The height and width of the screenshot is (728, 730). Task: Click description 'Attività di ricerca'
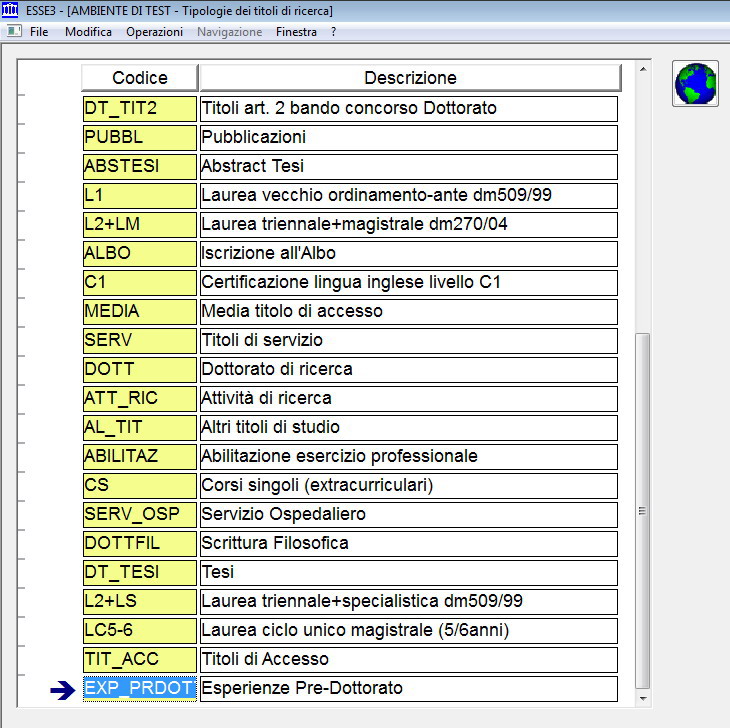(409, 398)
